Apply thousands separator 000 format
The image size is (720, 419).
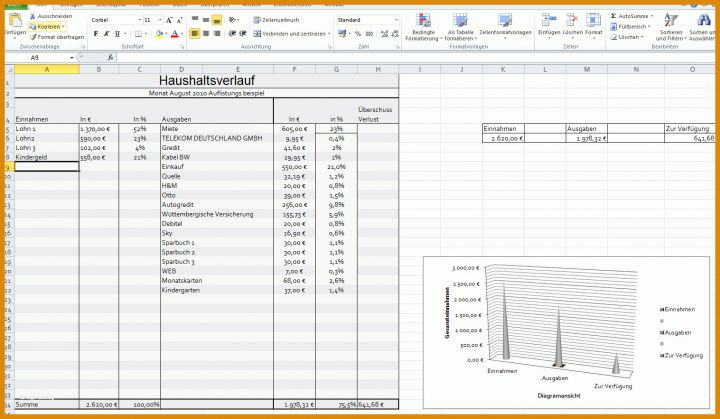369,34
